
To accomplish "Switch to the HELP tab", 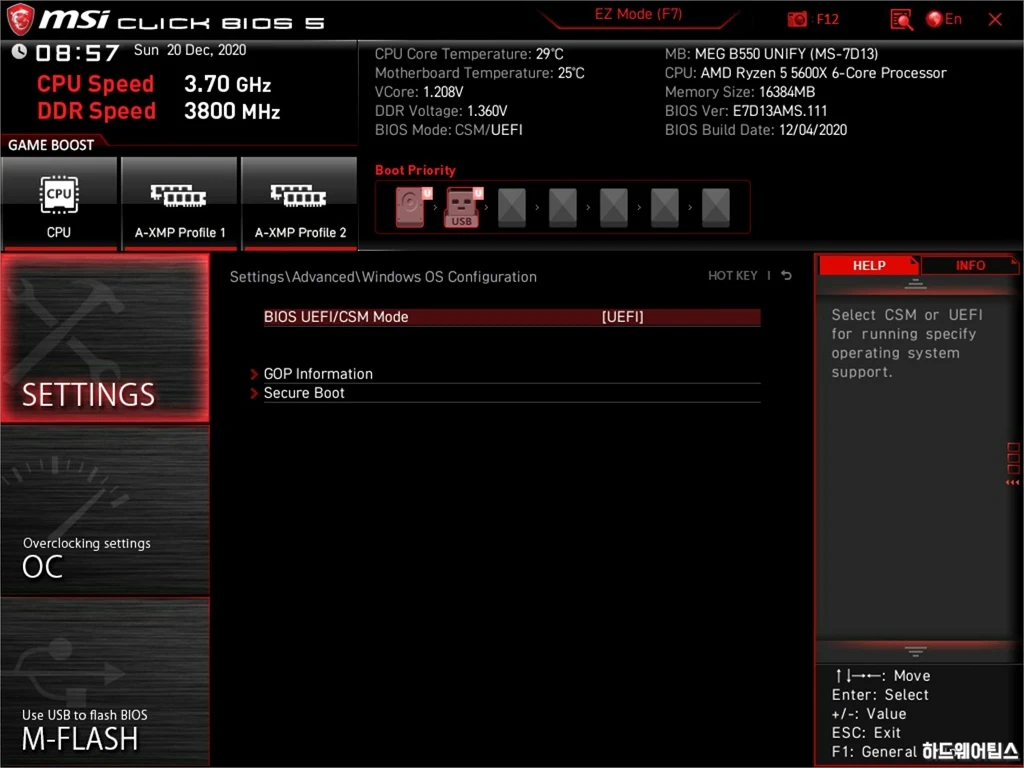I will coord(869,266).
